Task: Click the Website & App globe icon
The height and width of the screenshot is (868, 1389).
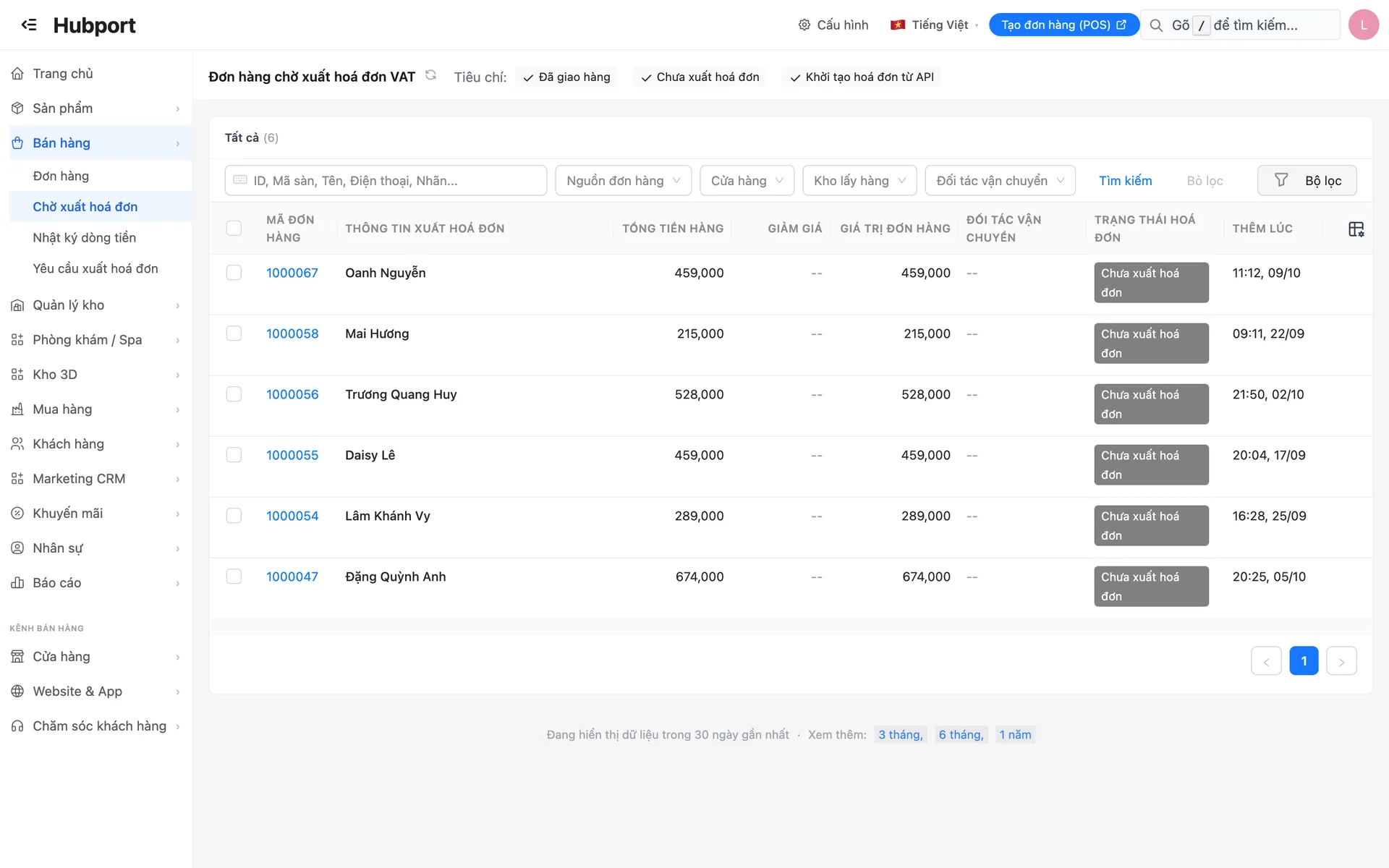Action: [17, 692]
